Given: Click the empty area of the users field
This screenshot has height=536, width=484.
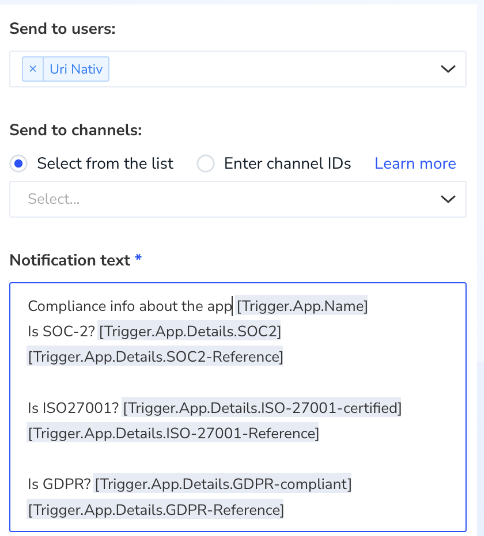Looking at the screenshot, I should 270,69.
